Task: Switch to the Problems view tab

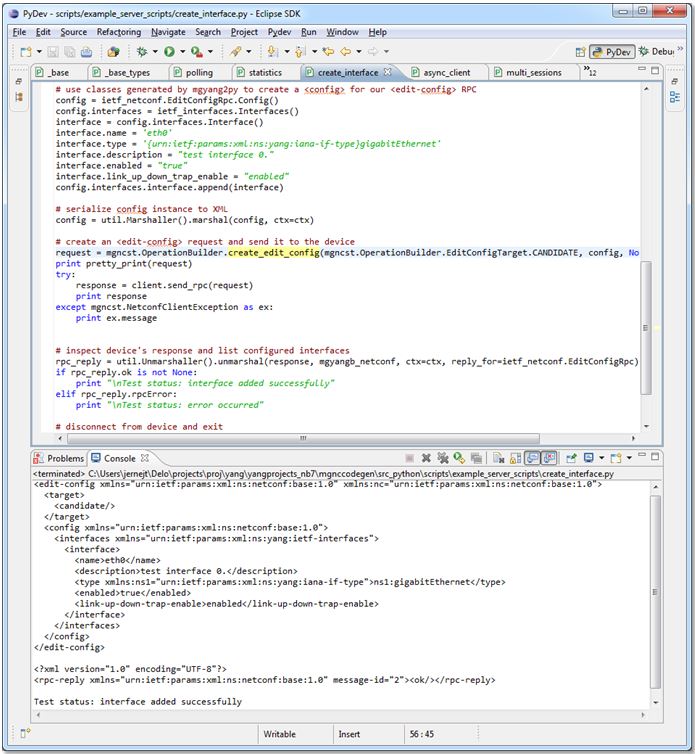Action: point(62,458)
